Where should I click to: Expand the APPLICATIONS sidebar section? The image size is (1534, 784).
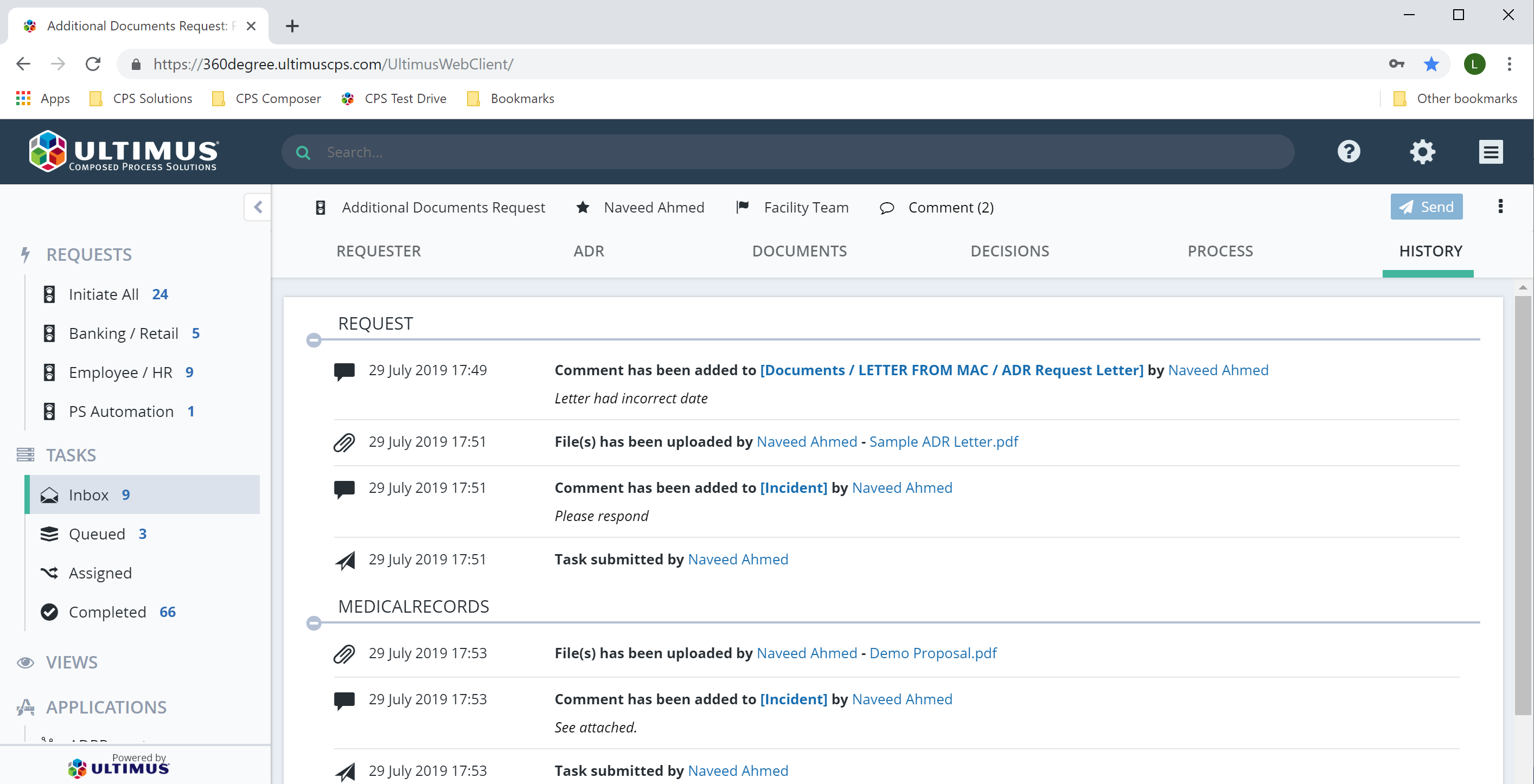(x=106, y=706)
